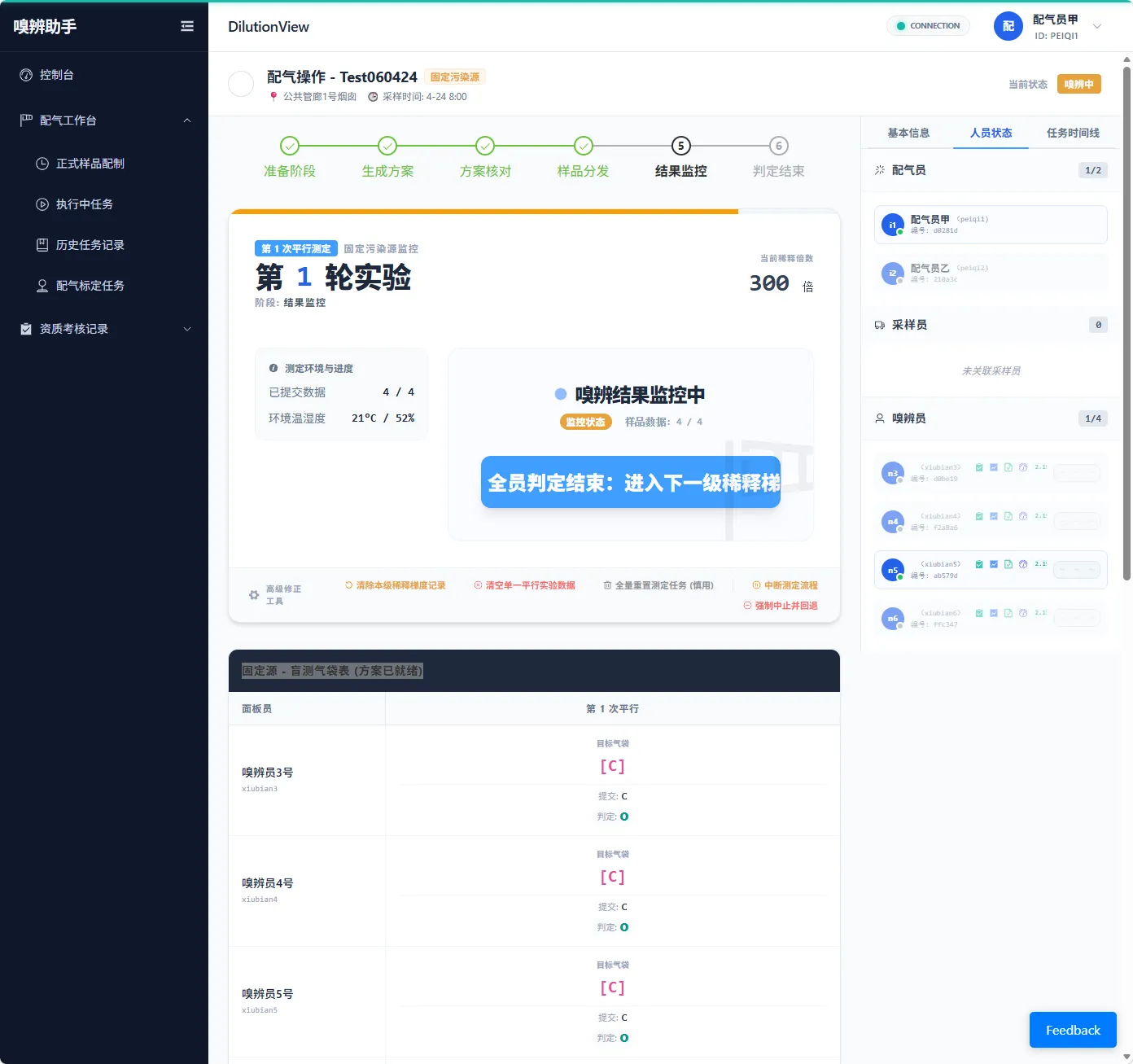This screenshot has height=1064, width=1133.
Task: Click the 第 1 次平行测定 blue tag
Action: coord(295,248)
